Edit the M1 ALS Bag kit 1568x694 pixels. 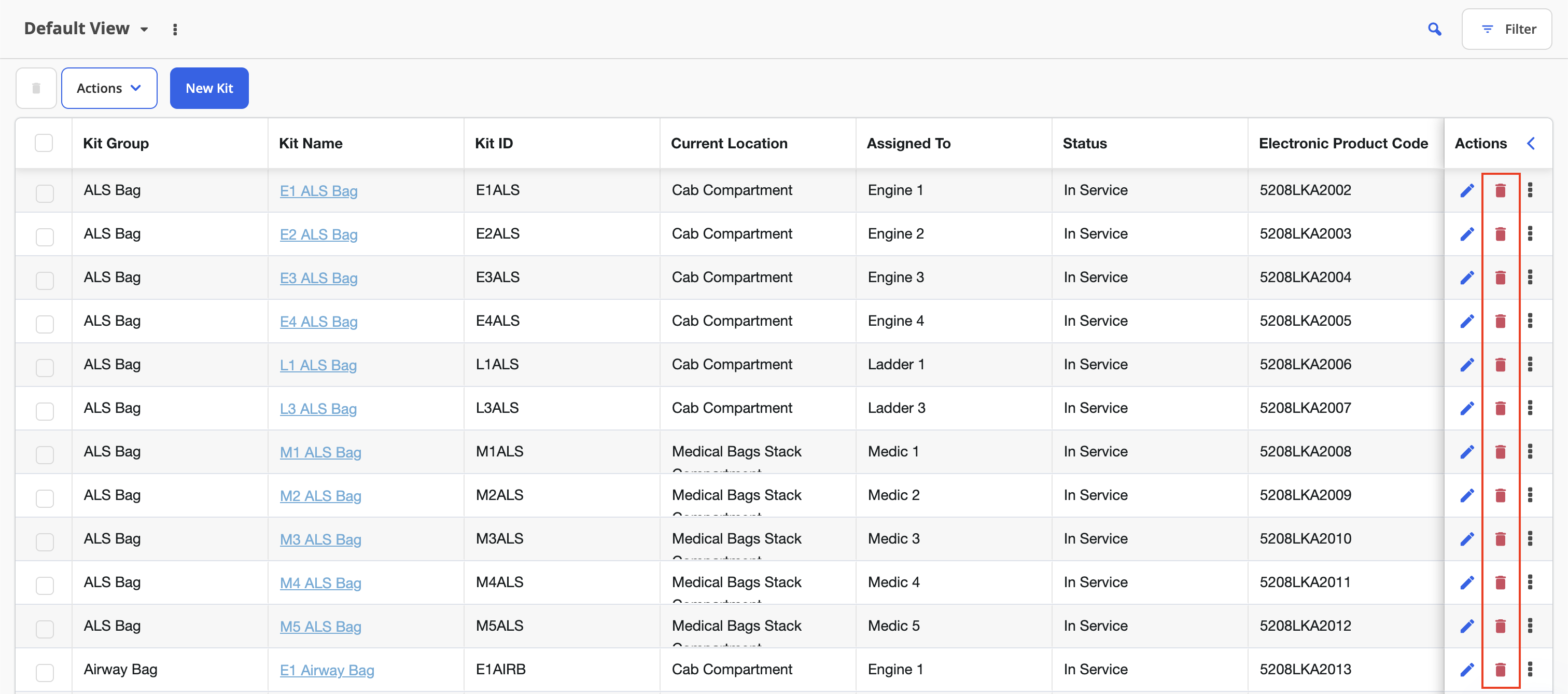(1467, 452)
